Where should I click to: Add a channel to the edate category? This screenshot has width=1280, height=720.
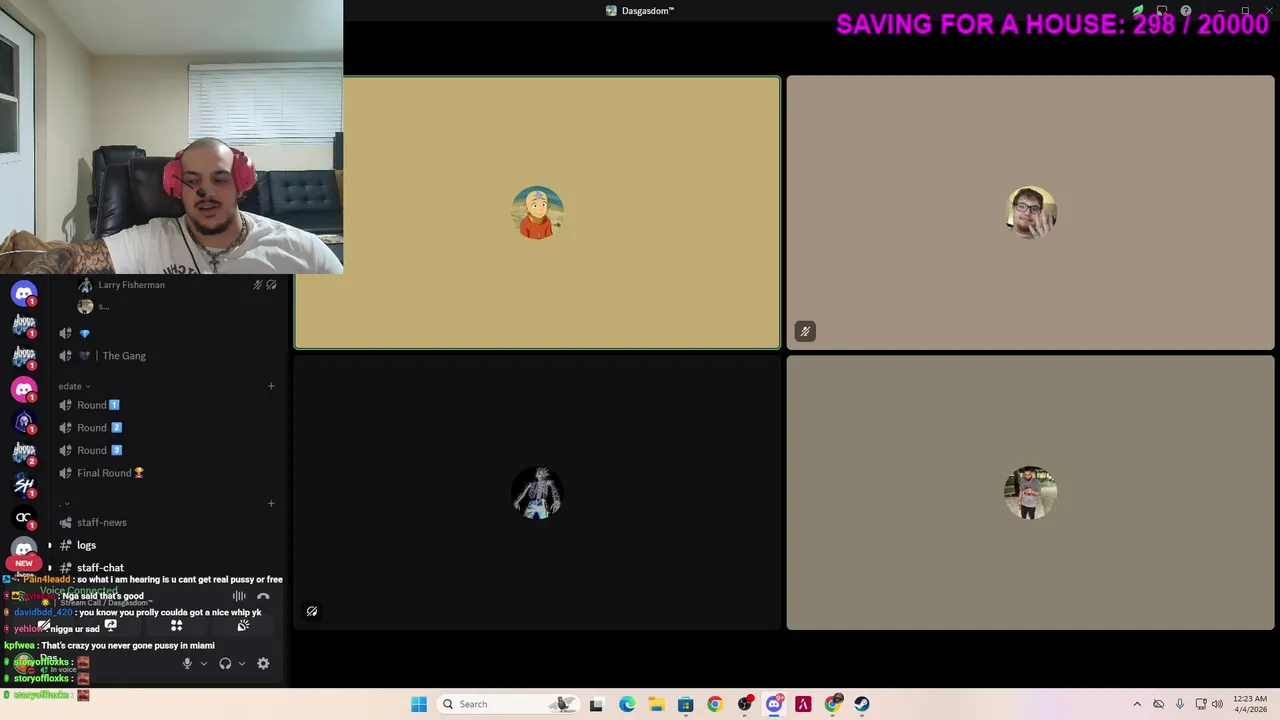(271, 386)
